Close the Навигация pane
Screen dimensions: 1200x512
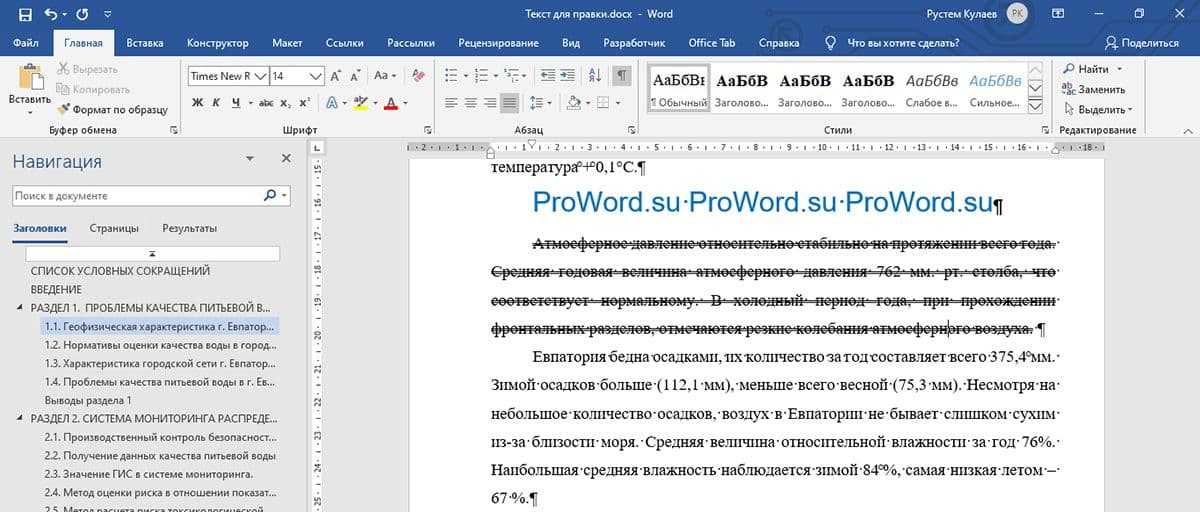click(286, 159)
